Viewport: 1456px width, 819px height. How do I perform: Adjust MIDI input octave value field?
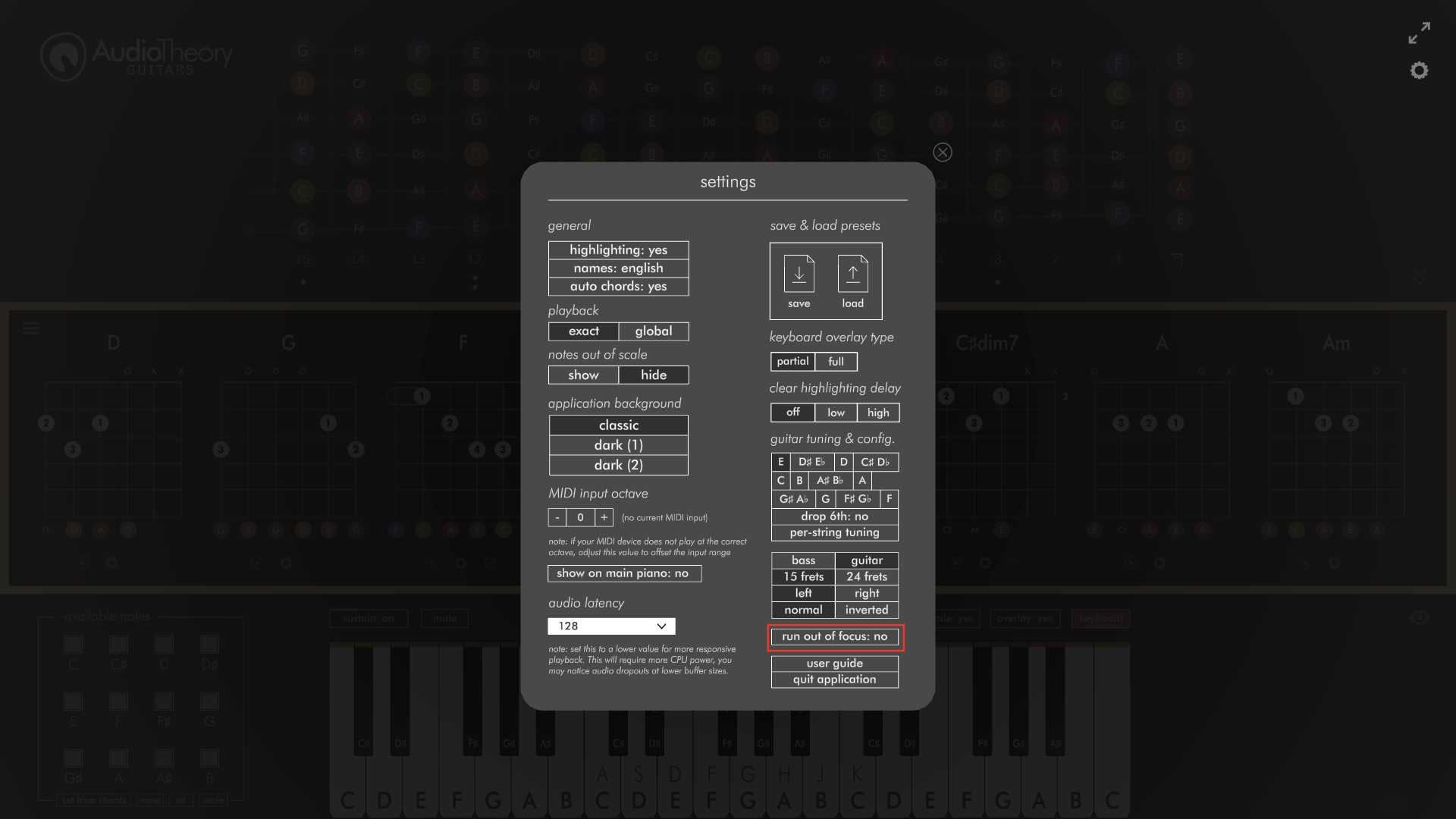580,517
